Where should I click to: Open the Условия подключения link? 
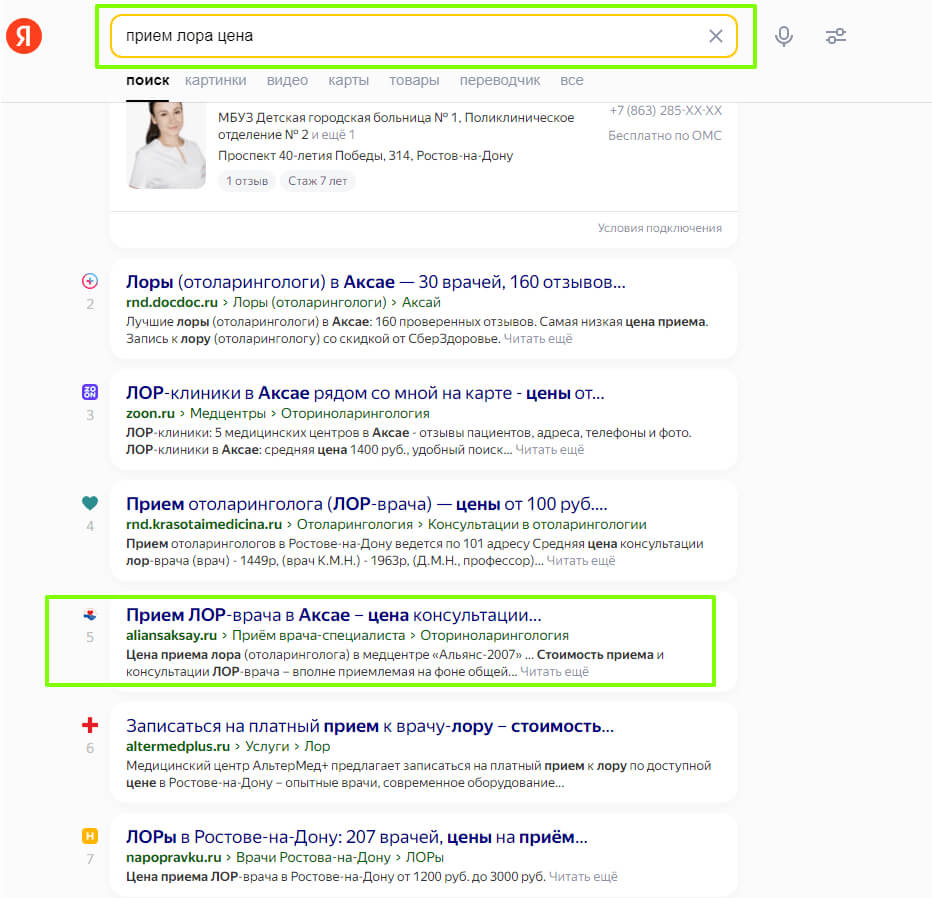(x=659, y=228)
